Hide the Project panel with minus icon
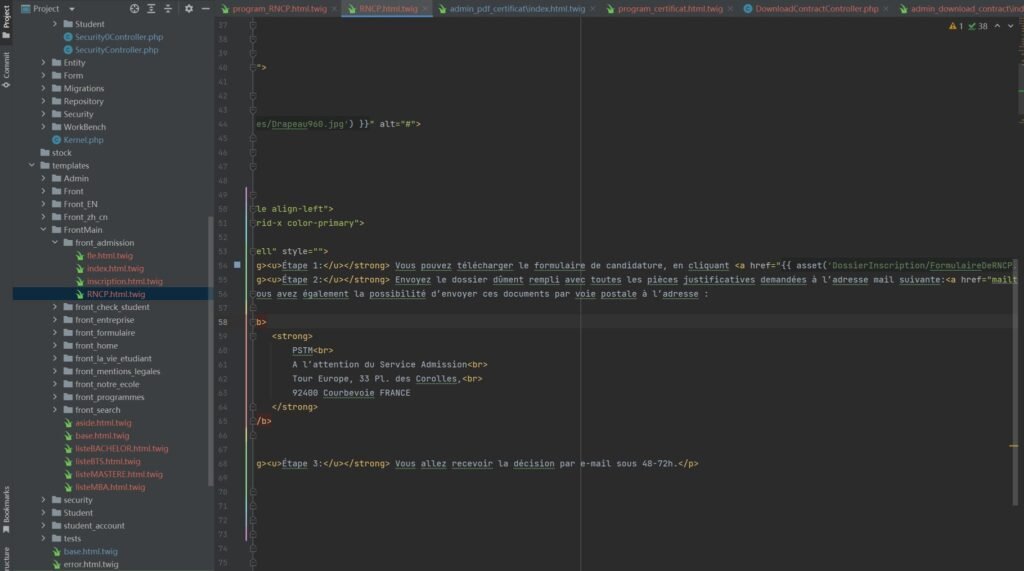Screen dimensions: 1024x571 click(205, 8)
